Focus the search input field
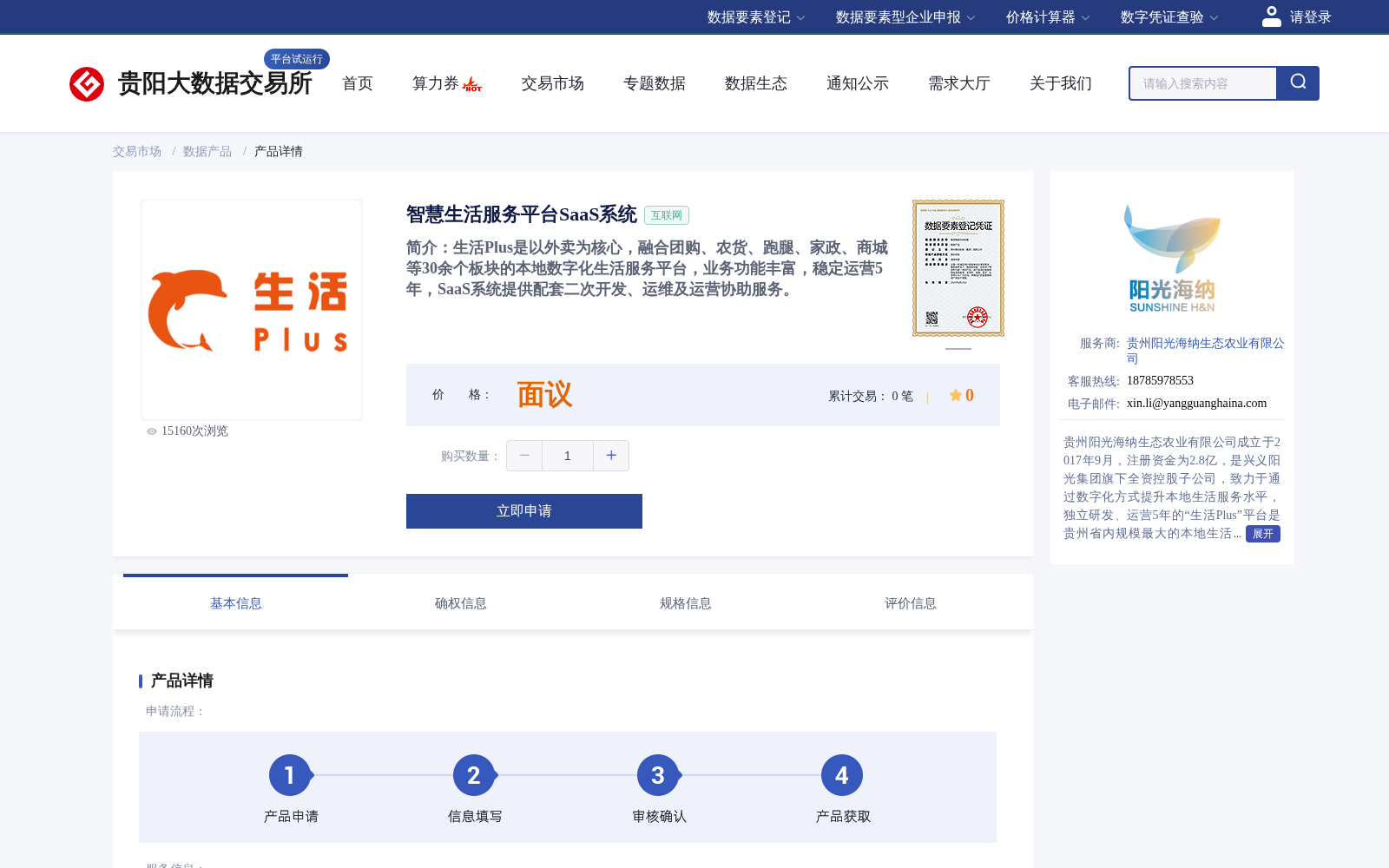This screenshot has width=1389, height=868. coord(1203,83)
